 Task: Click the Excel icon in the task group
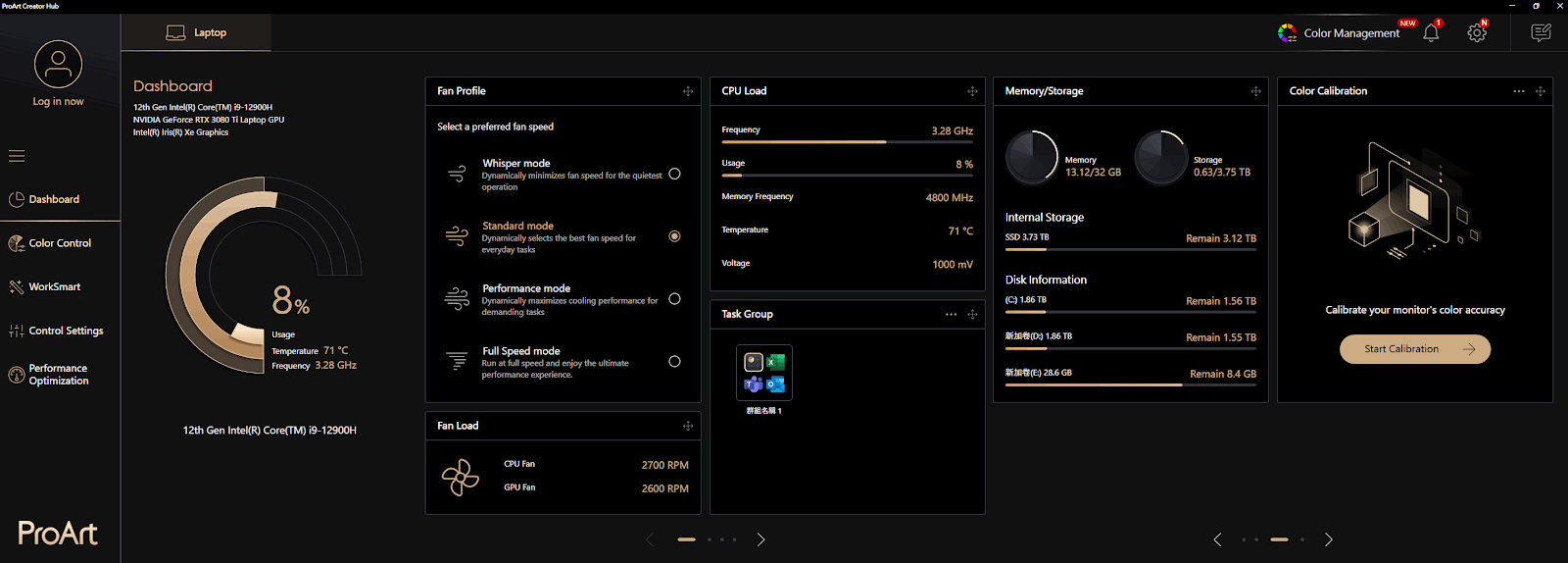[775, 362]
